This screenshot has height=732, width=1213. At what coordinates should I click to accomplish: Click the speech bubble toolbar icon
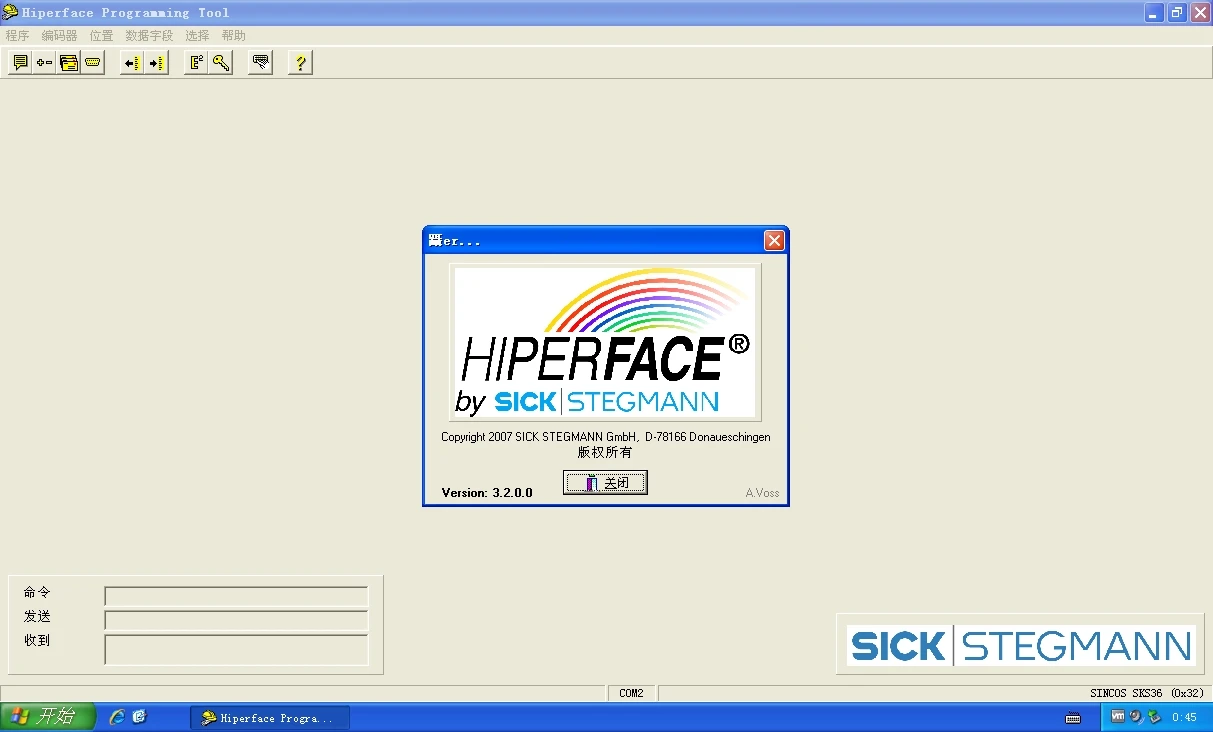click(20, 63)
